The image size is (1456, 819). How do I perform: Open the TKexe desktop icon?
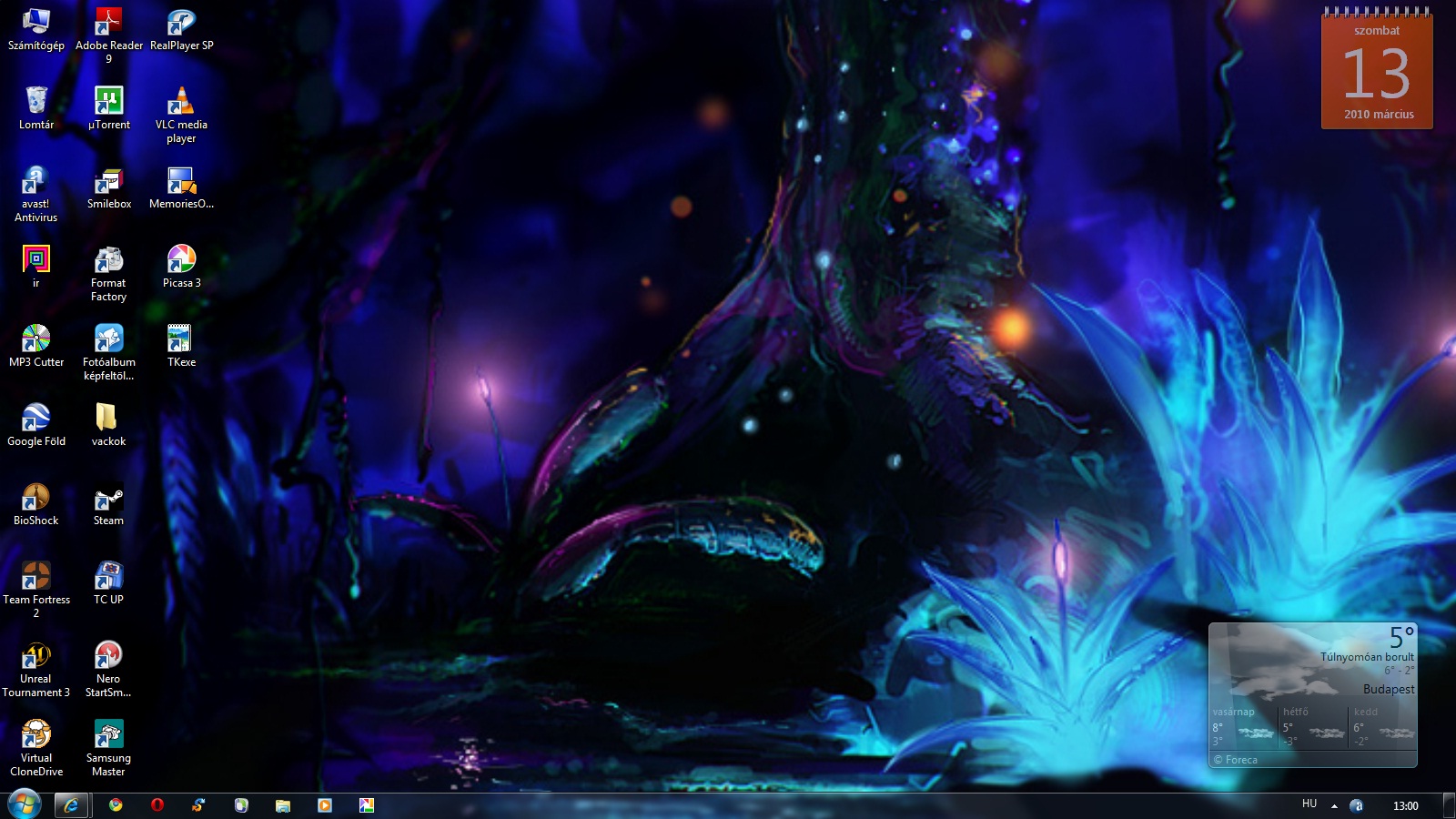[181, 345]
